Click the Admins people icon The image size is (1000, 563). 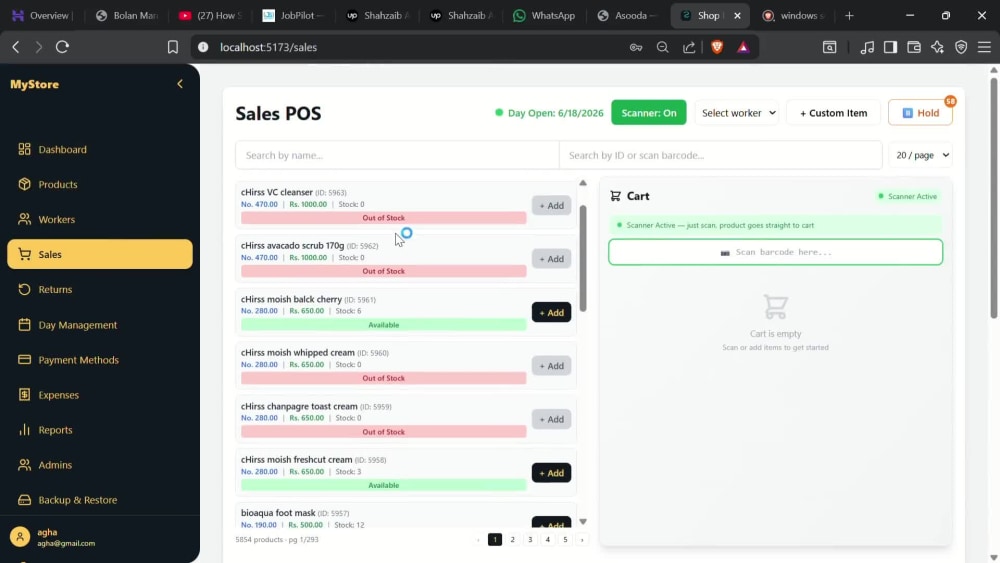24,465
